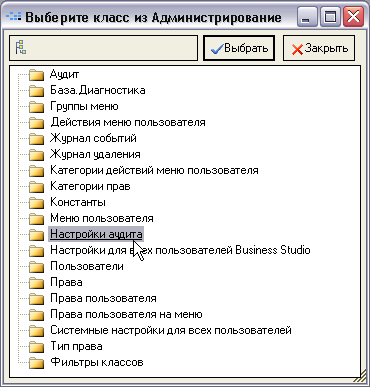Select Настройки для всех пользователей Business Studio
The image size is (370, 387).
(180, 250)
